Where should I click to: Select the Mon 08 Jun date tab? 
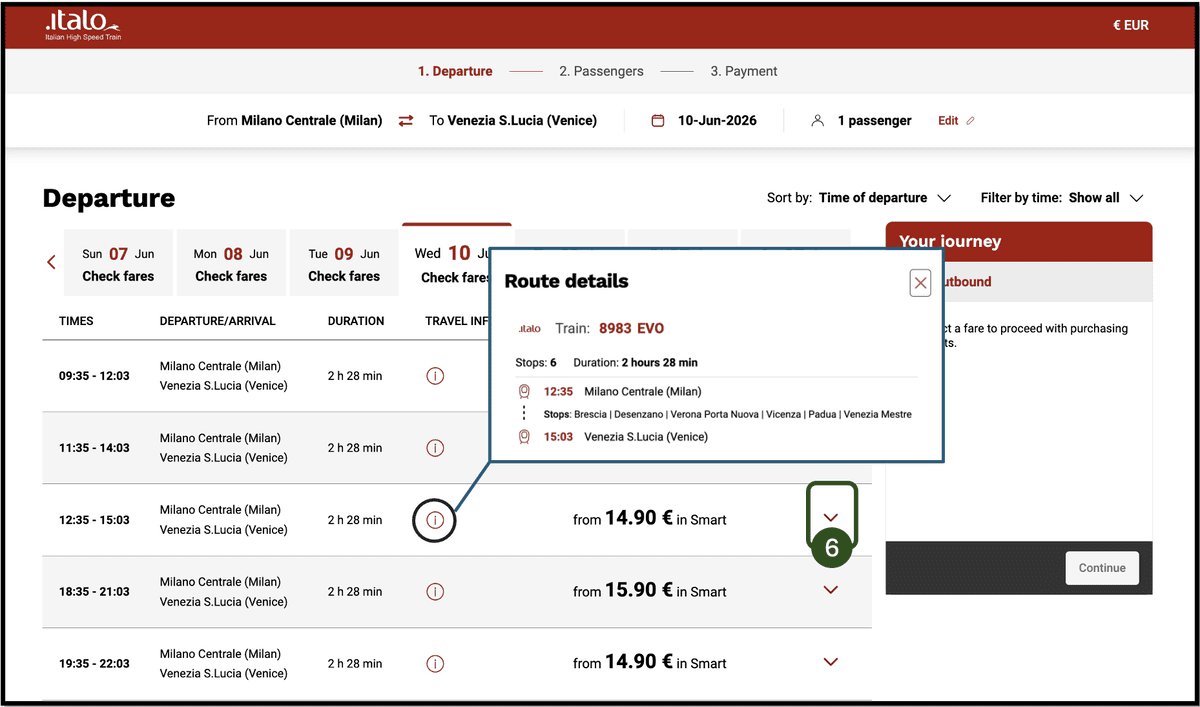[231, 263]
